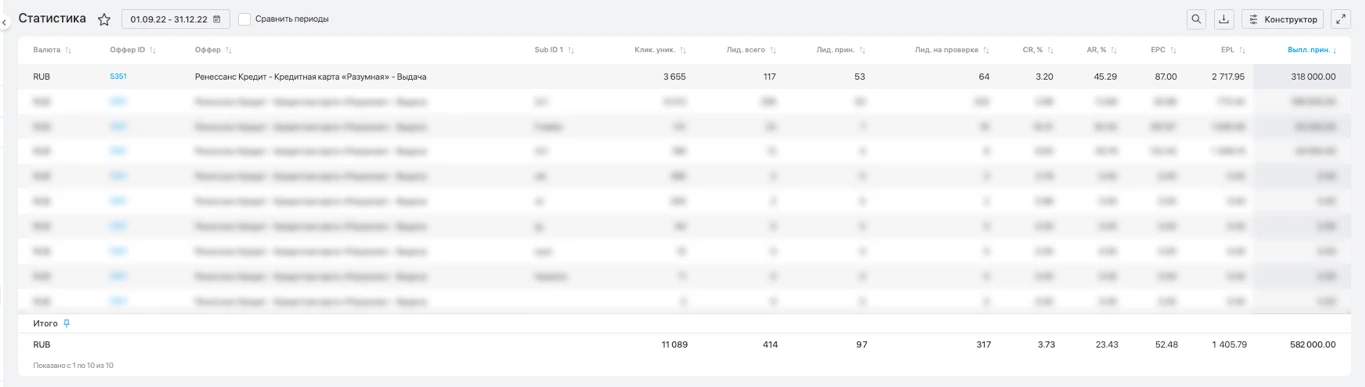Click the download export icon
This screenshot has width=1365, height=387.
[x=1224, y=19]
